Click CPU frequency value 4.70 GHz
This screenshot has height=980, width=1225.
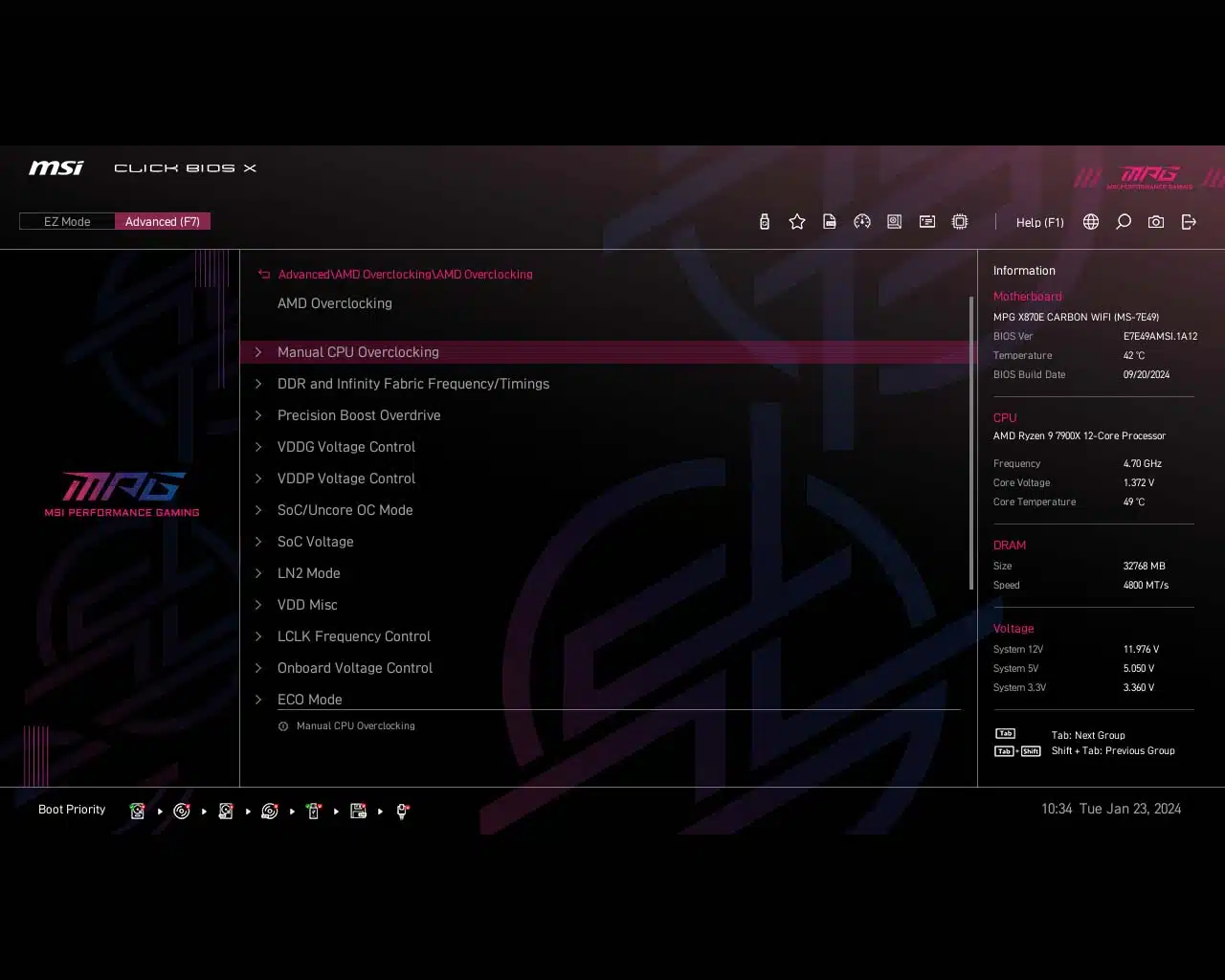click(x=1143, y=463)
